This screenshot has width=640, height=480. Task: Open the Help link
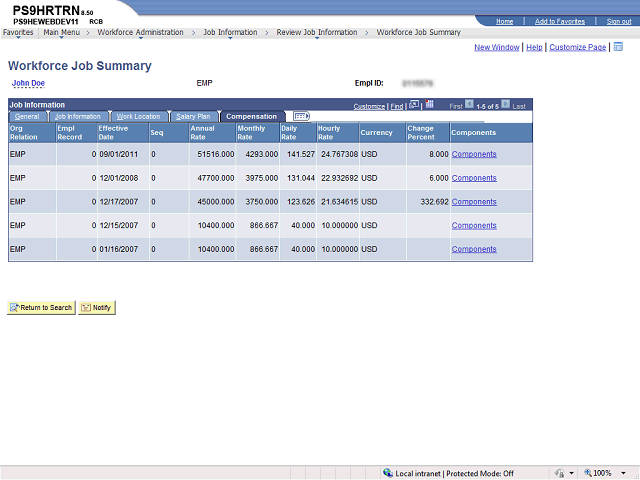point(534,47)
